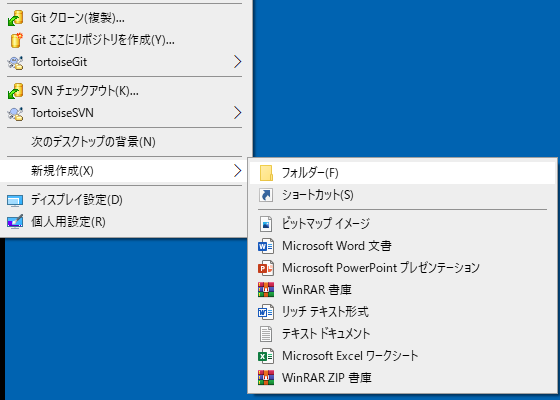Click the ショートカット arrow icon
The width and height of the screenshot is (560, 400).
click(266, 195)
